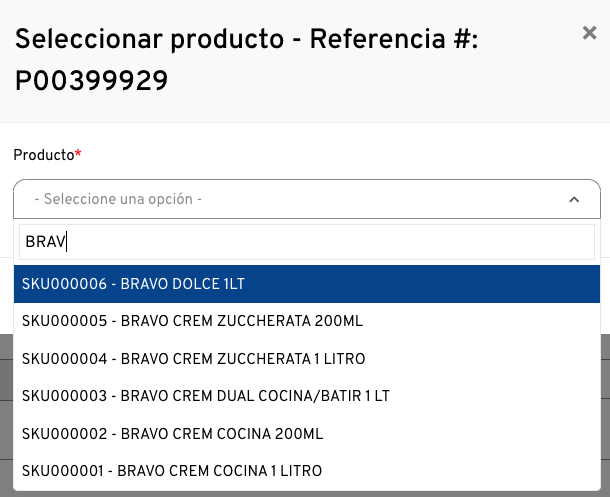Click the "Seleccione una opción" select box
This screenshot has height=497, width=610.
(x=290, y=200)
